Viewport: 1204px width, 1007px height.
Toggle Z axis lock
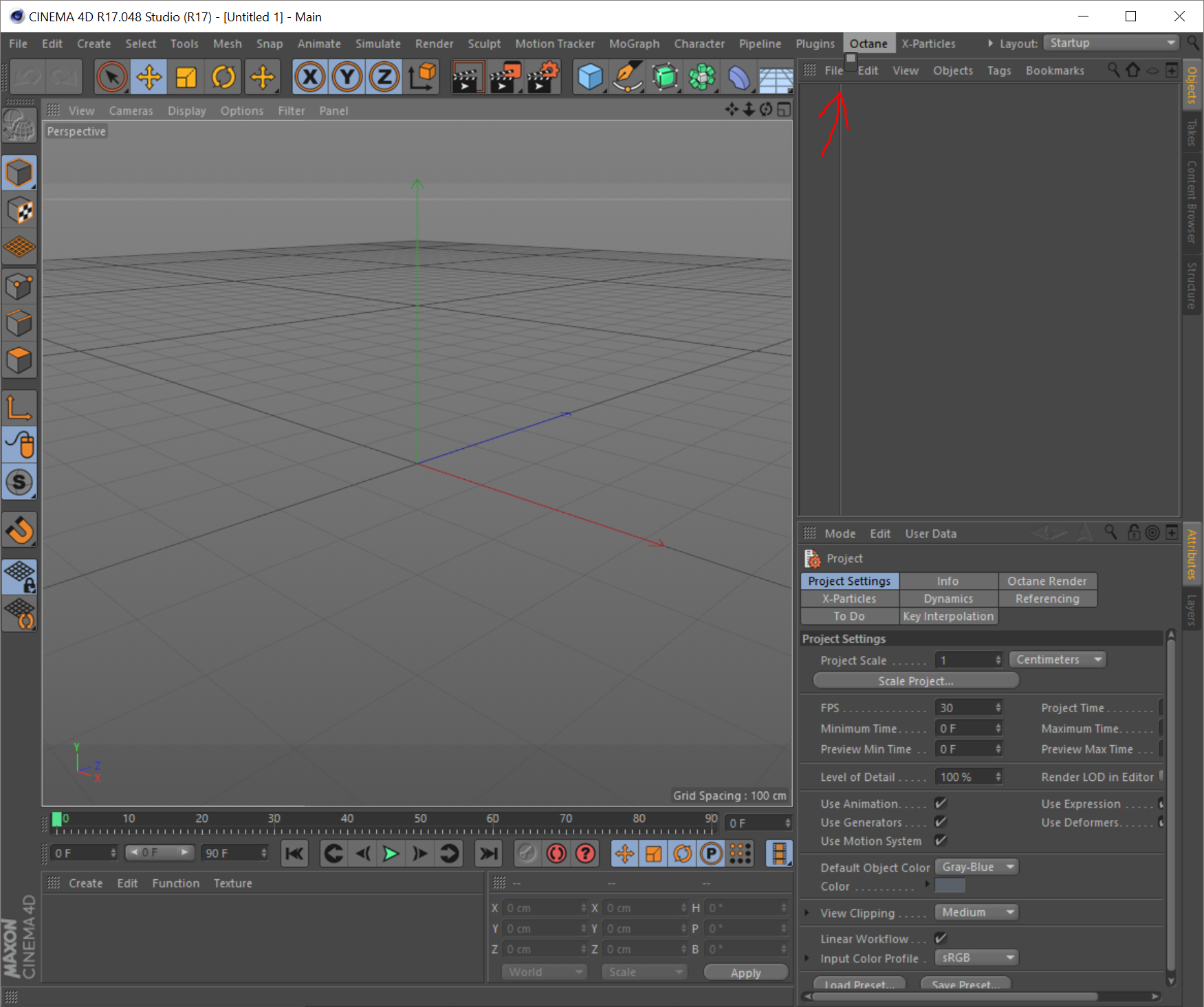point(384,77)
